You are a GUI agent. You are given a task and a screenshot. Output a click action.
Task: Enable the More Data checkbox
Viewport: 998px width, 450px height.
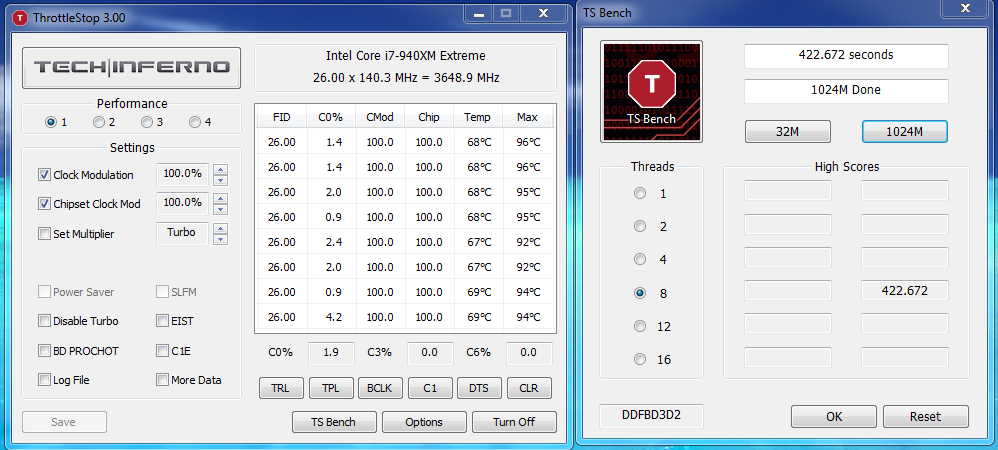coord(162,380)
